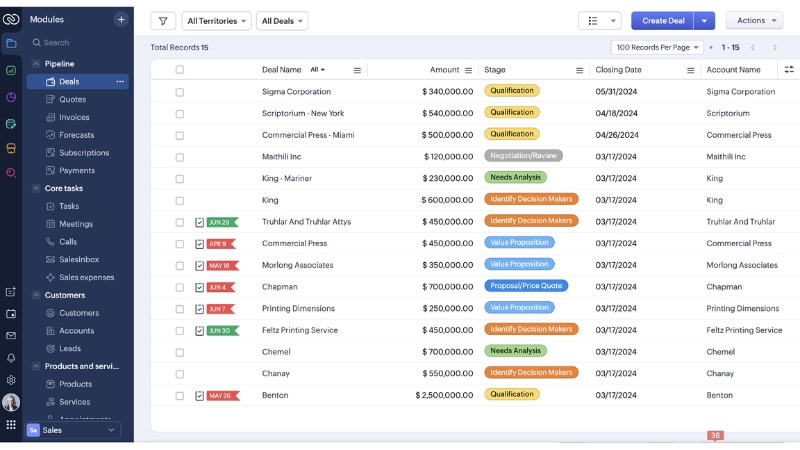The image size is (800, 450).
Task: Click the Deals three-dot options icon
Action: [120, 82]
